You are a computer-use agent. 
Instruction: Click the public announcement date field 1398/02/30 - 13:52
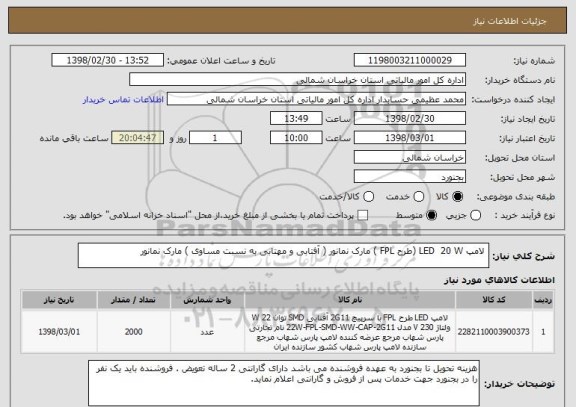click(x=108, y=60)
